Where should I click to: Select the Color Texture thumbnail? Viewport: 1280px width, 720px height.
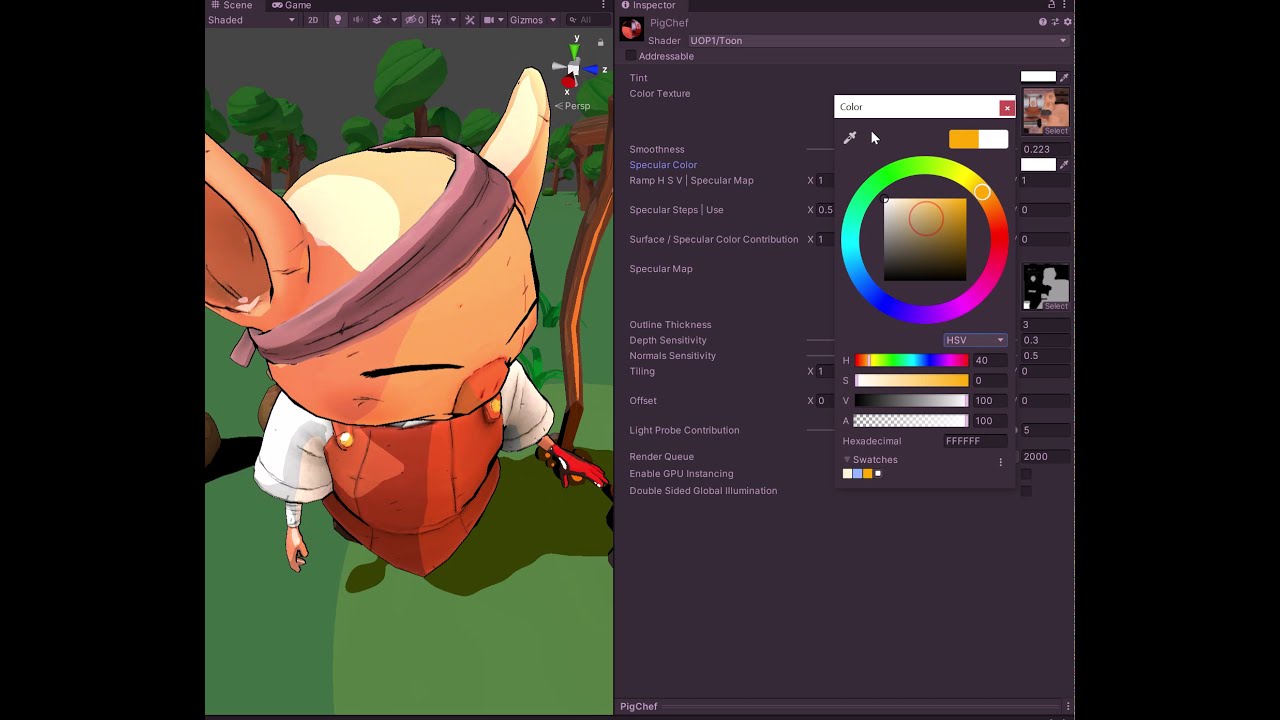click(1046, 112)
